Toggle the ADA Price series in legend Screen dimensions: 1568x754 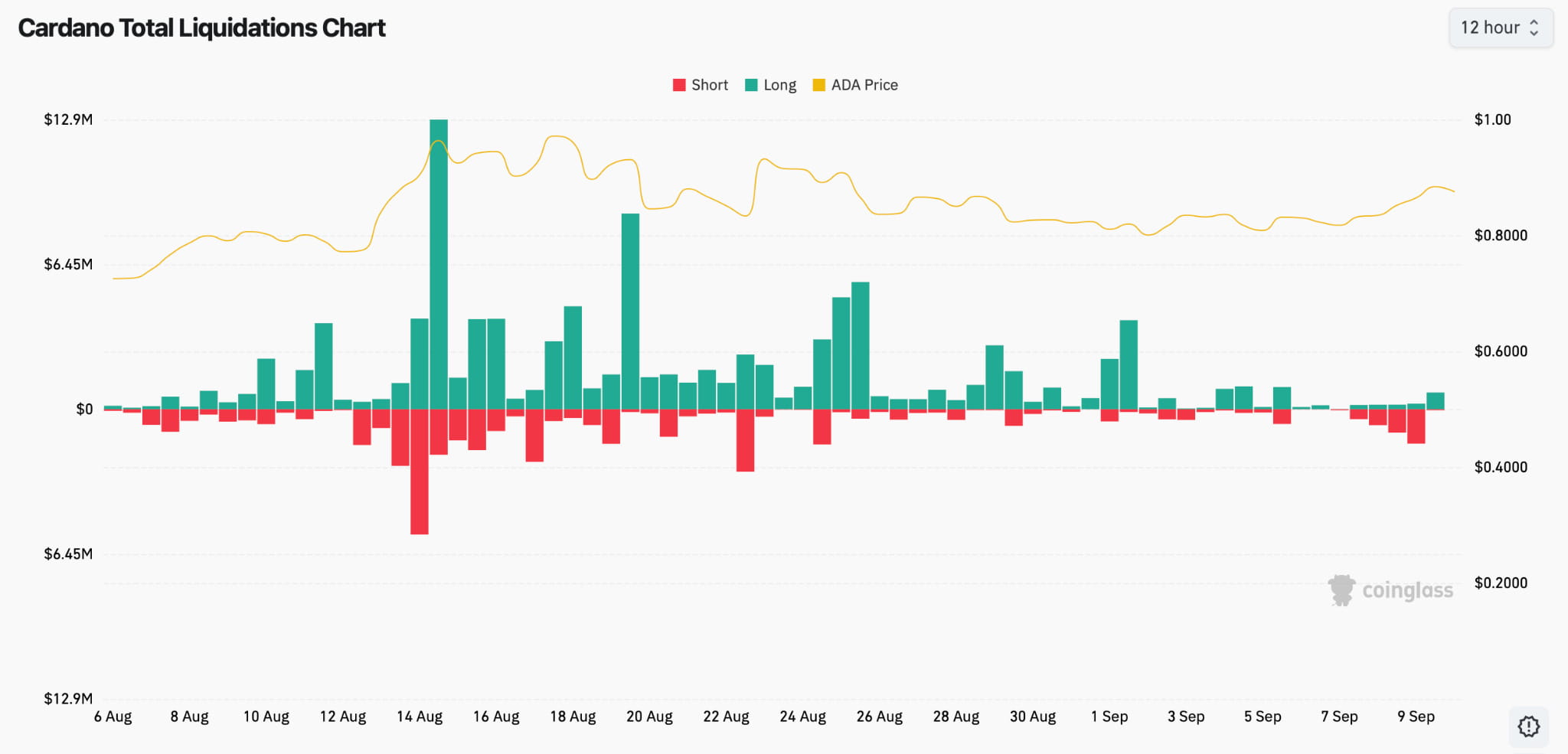pos(855,85)
